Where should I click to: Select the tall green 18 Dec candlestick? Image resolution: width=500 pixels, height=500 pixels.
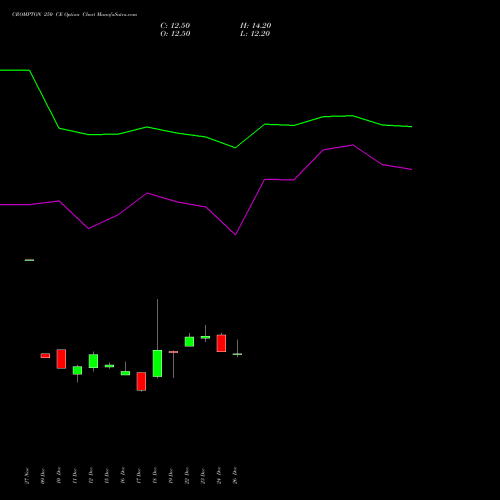(157, 339)
